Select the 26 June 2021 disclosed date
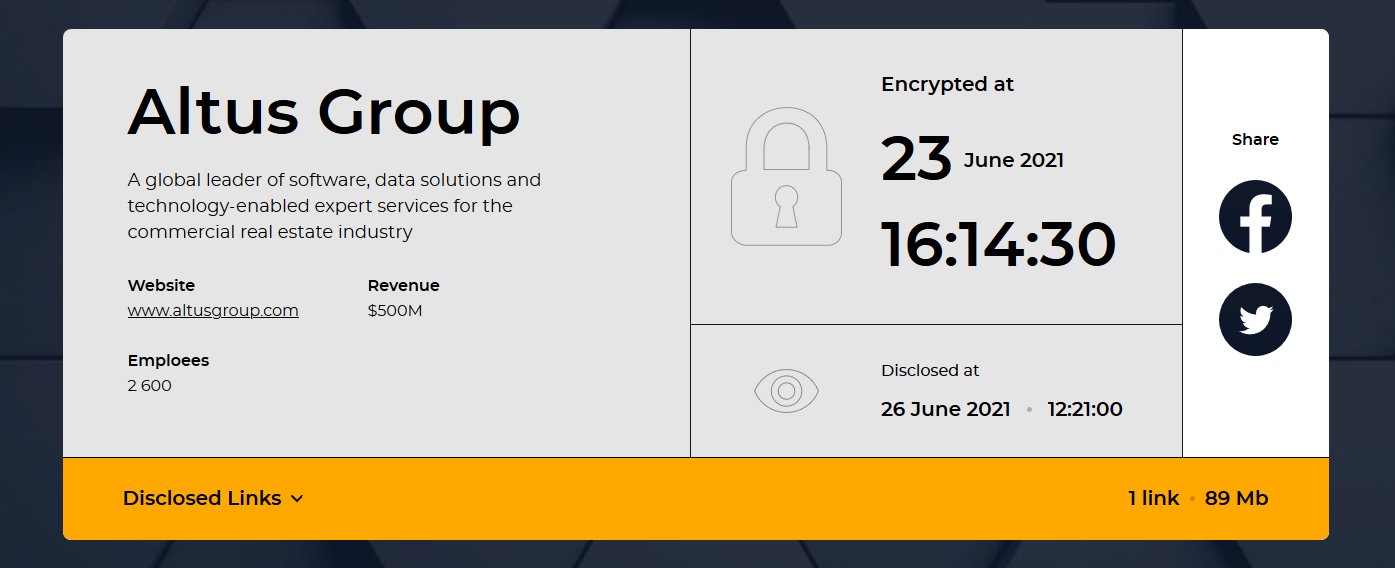 pyautogui.click(x=946, y=409)
